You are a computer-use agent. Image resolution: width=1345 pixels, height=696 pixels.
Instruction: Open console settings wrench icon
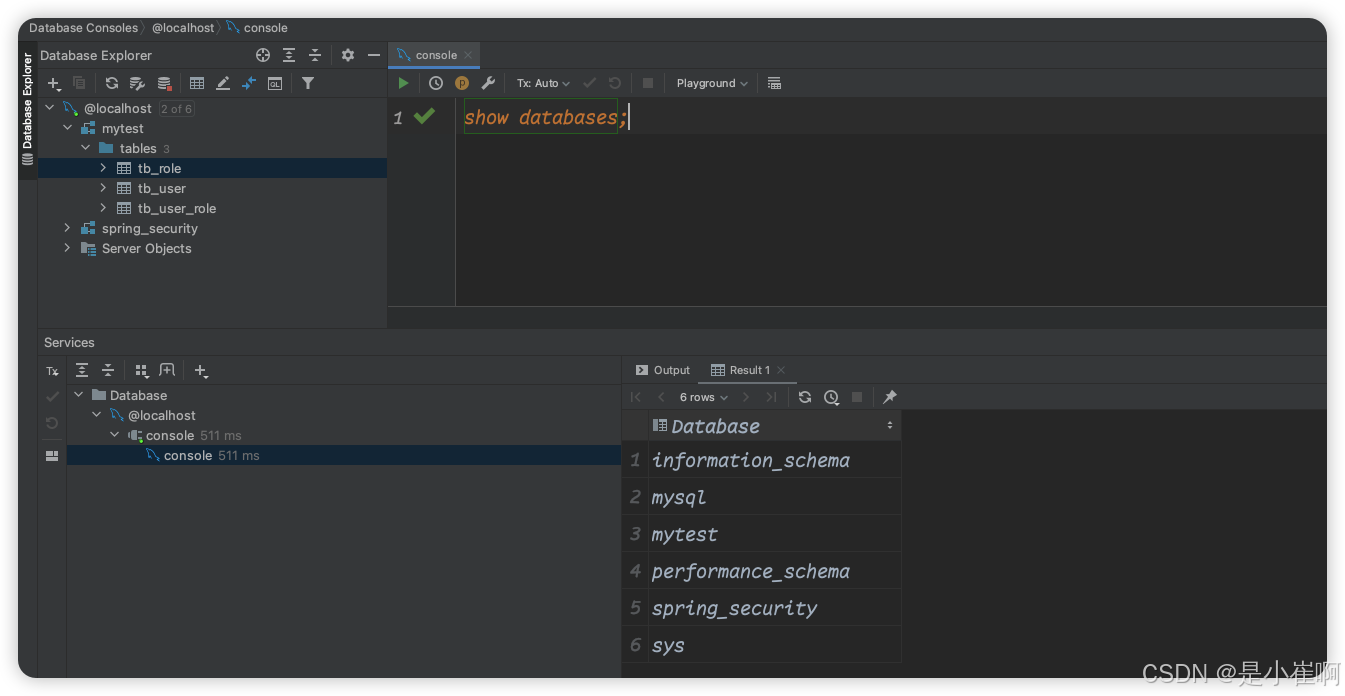(488, 83)
